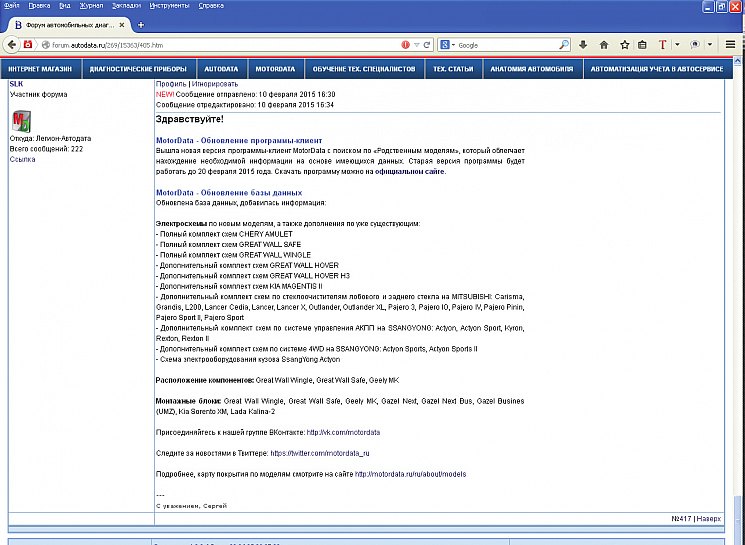Click the Ссылка link under the user info

pyautogui.click(x=22, y=159)
